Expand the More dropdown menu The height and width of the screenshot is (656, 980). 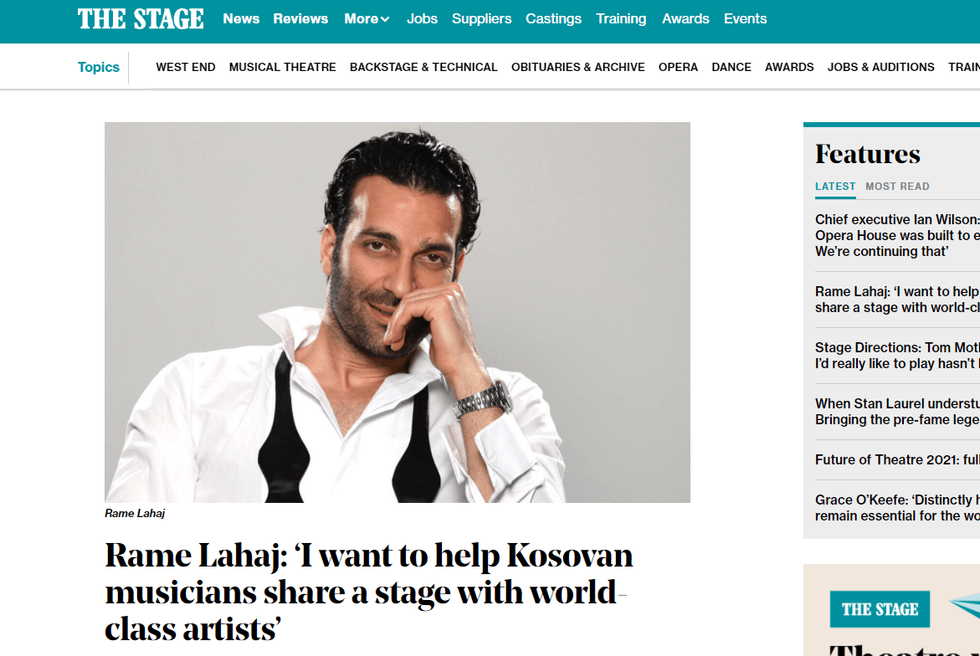click(x=367, y=19)
